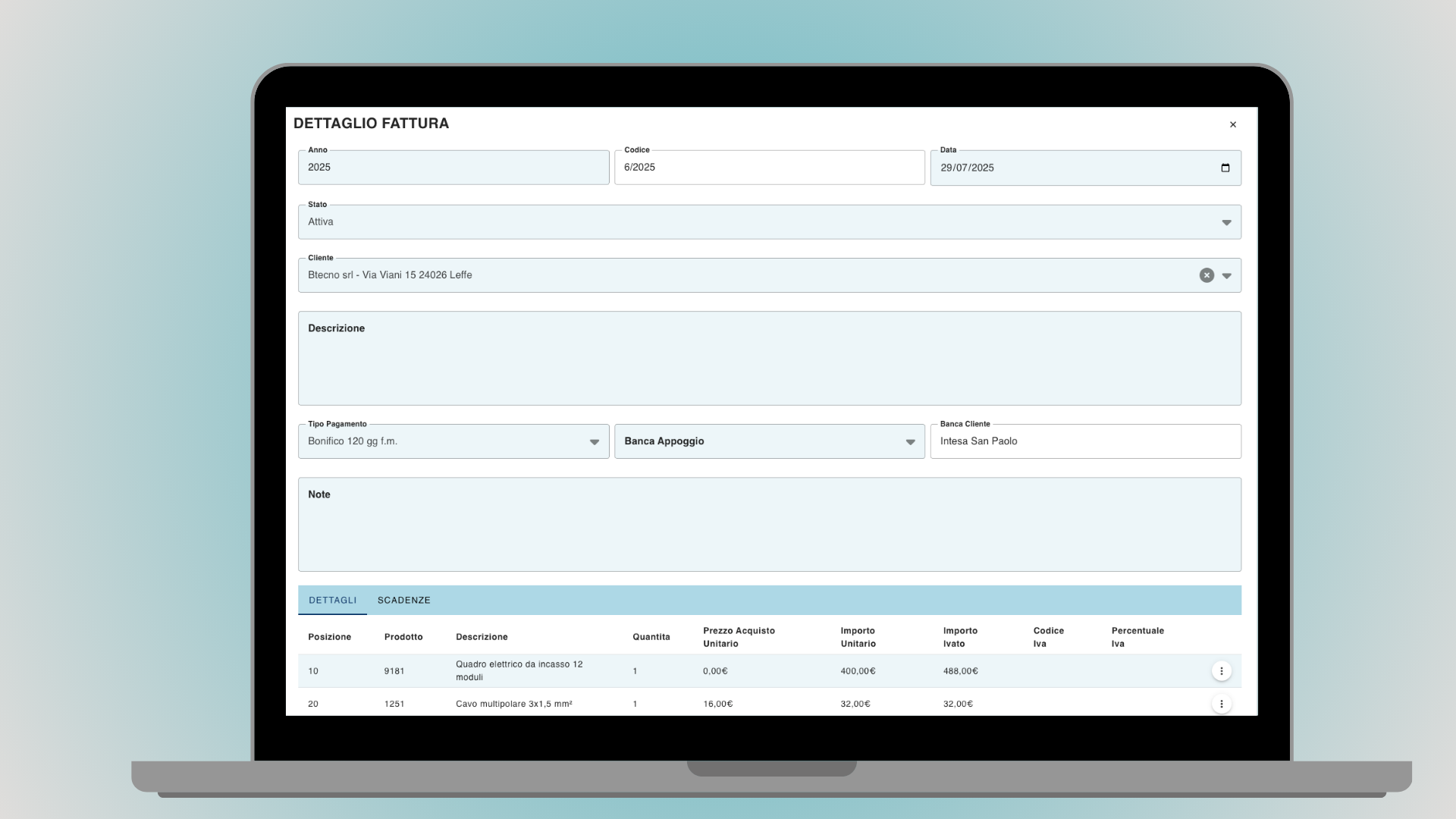
Task: Click the Importo Unitario column header
Action: [858, 637]
